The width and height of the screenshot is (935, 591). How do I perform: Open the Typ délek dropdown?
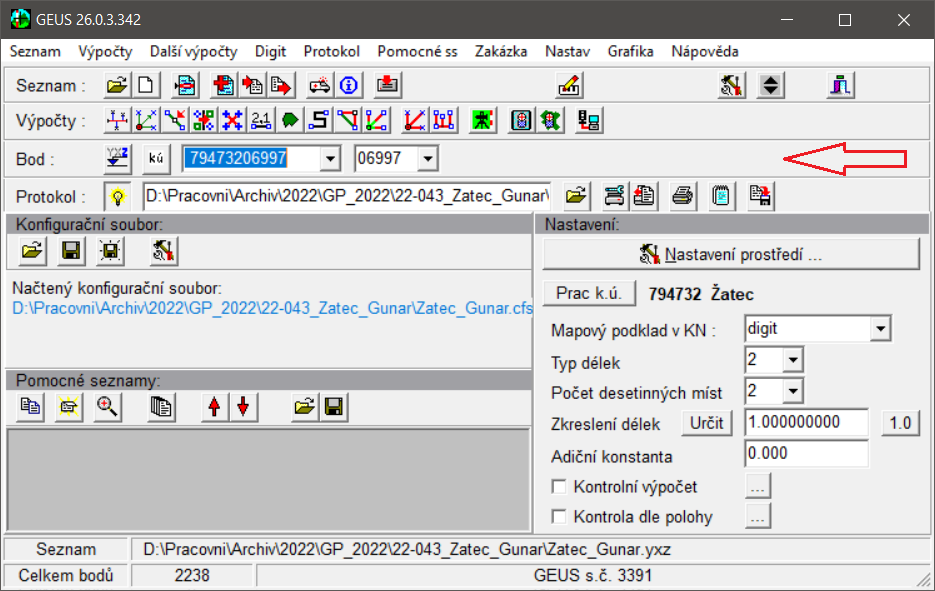[x=793, y=359]
